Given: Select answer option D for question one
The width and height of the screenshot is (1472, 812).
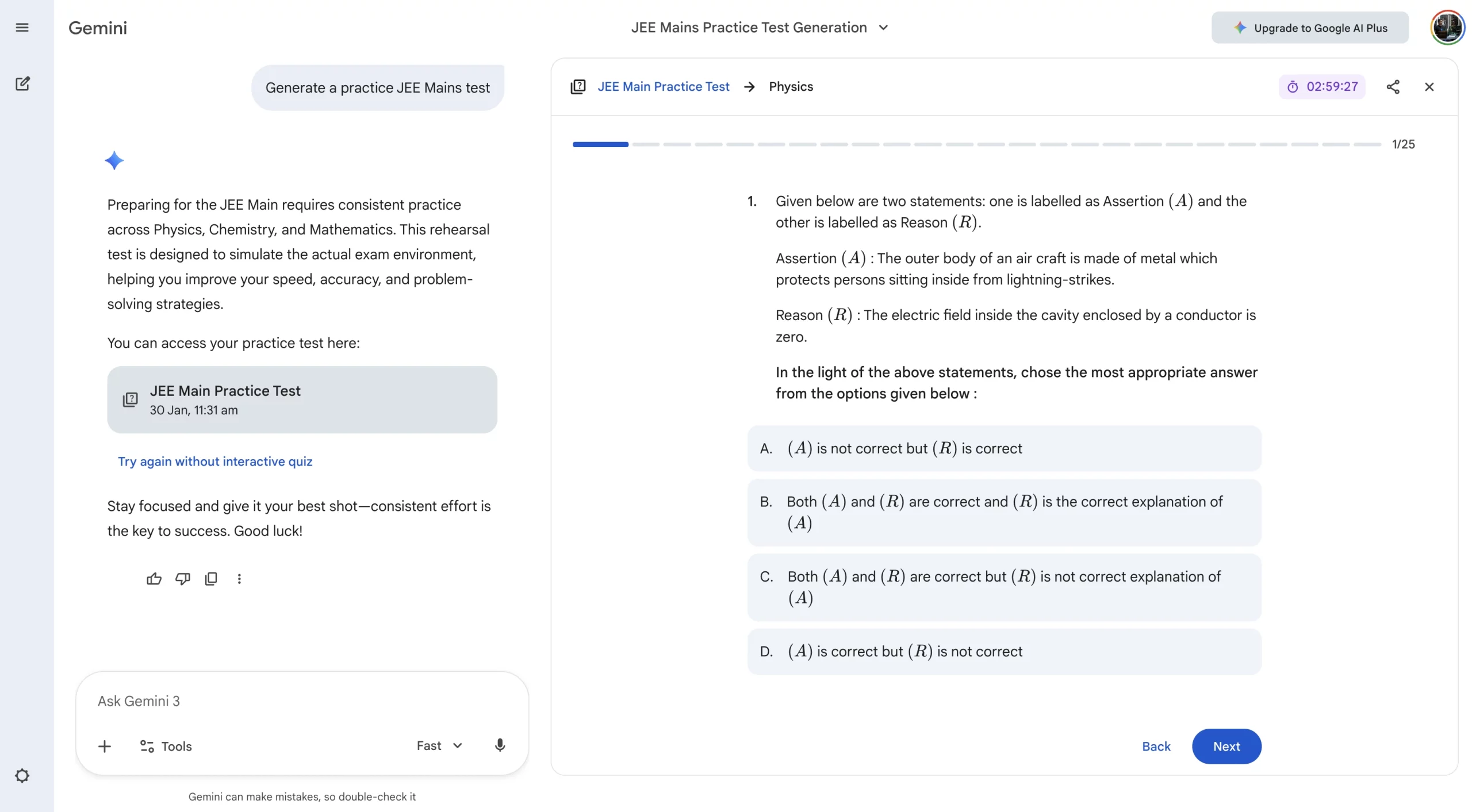Looking at the screenshot, I should (1004, 651).
